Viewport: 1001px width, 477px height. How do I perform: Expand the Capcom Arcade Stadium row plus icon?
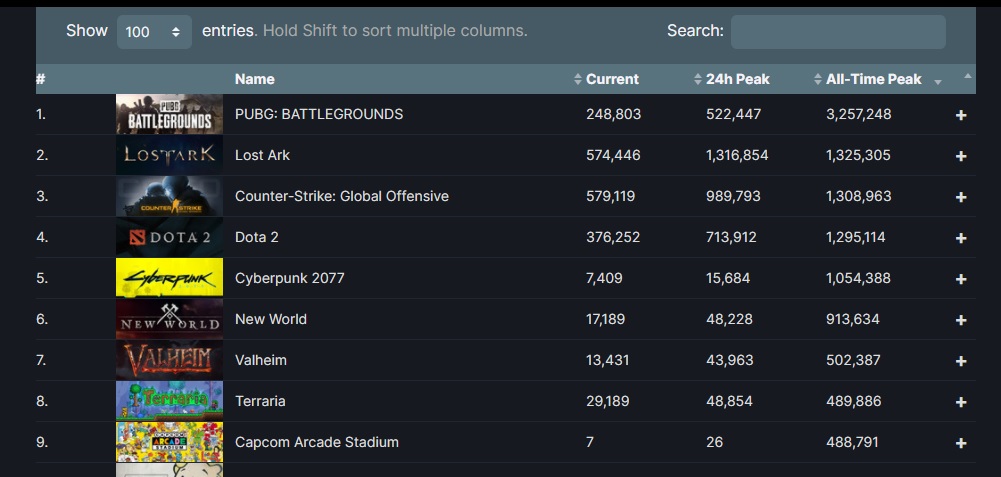(961, 443)
